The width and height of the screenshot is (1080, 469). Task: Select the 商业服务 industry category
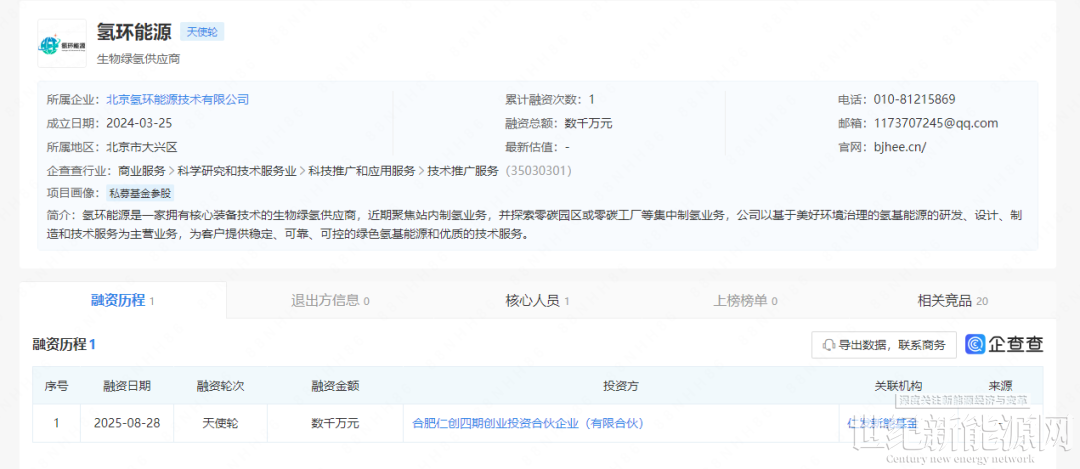click(142, 171)
